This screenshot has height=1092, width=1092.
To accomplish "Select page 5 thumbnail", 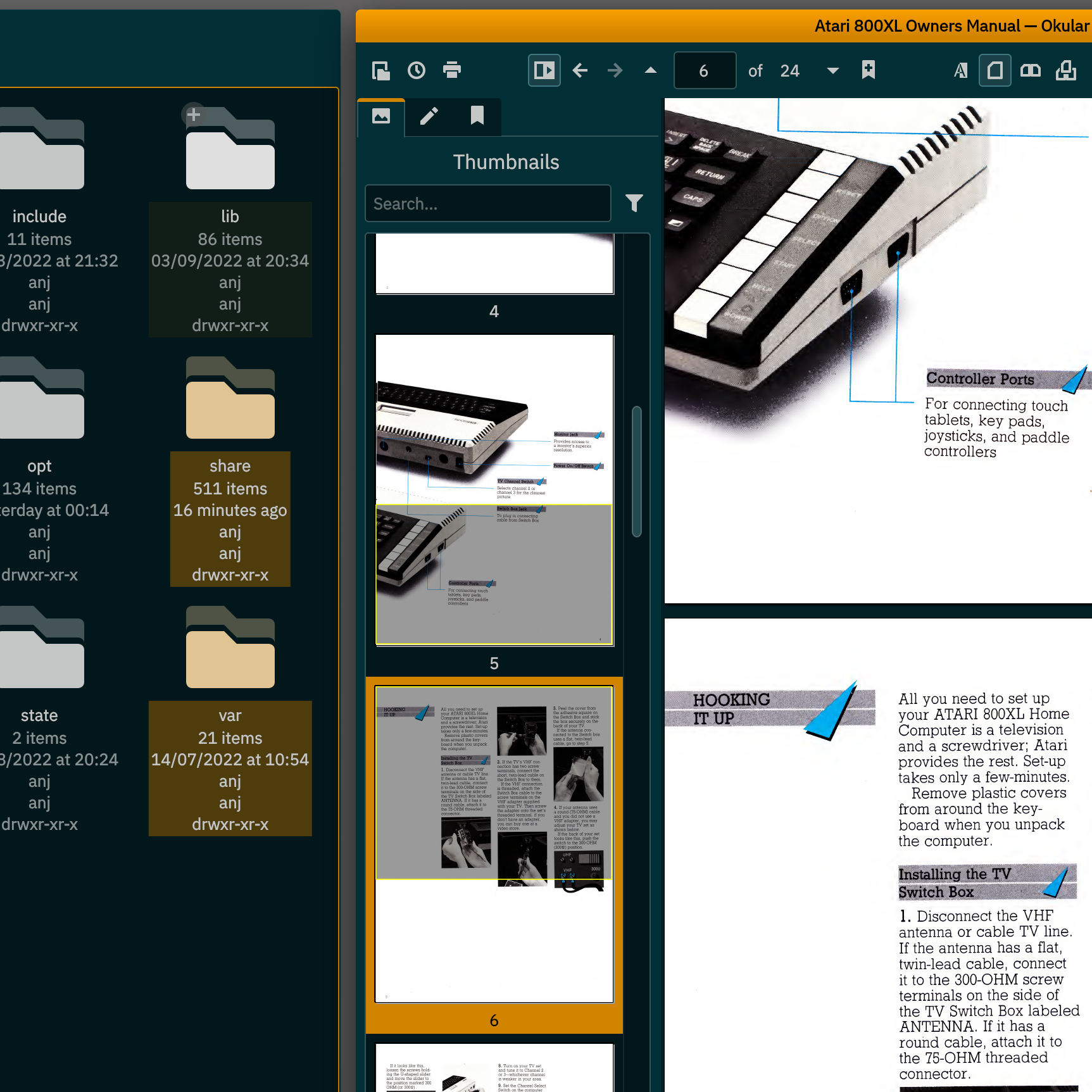I will (x=494, y=490).
